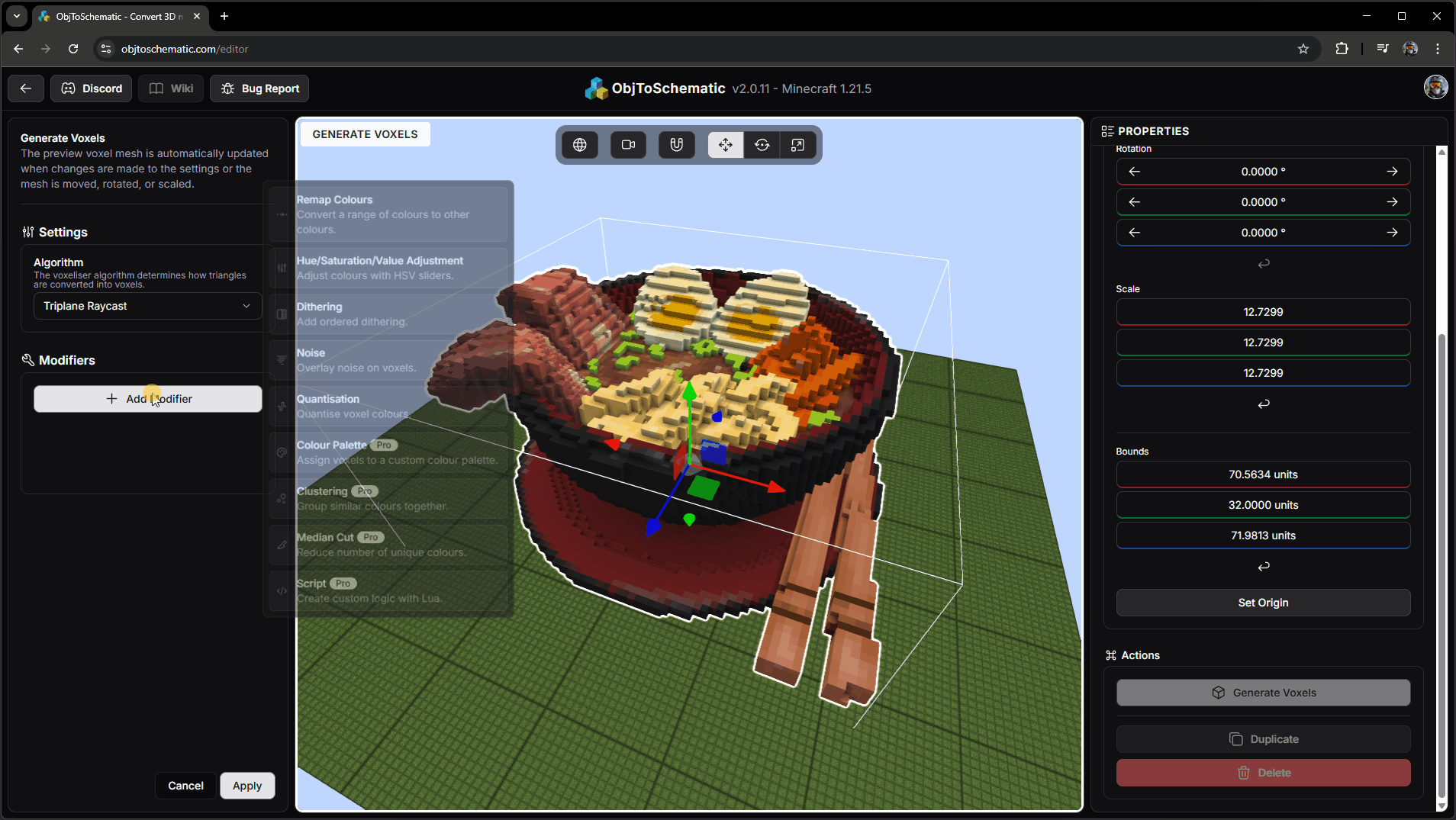The image size is (1456, 820).
Task: Decrease the first rotation value with left arrow
Action: [1135, 172]
